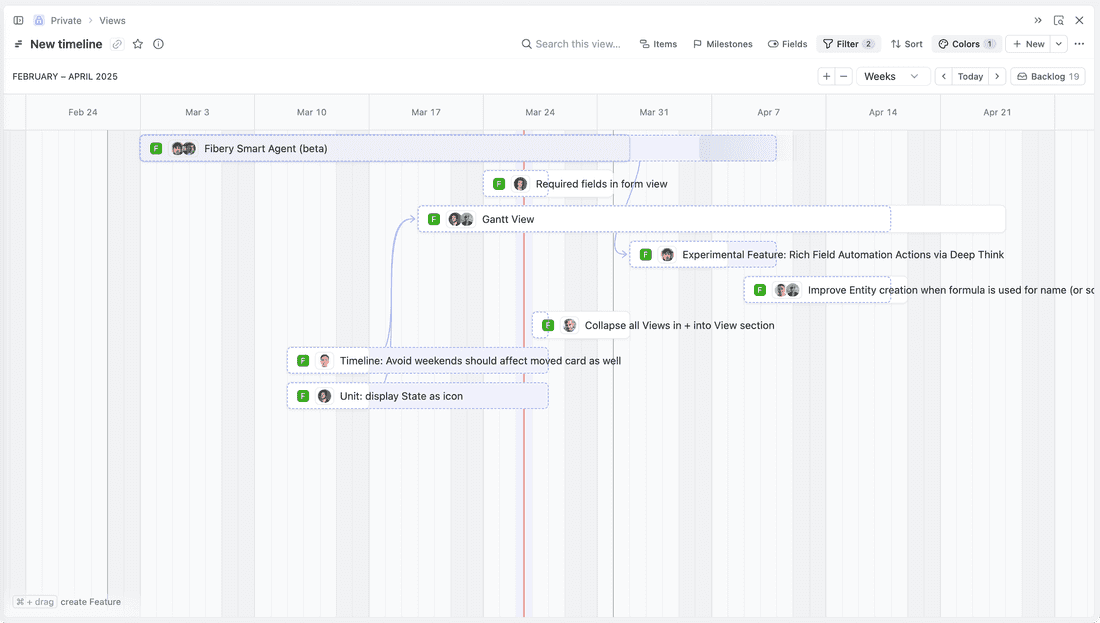Create a new item with New button
The image size is (1100, 623).
[1029, 43]
